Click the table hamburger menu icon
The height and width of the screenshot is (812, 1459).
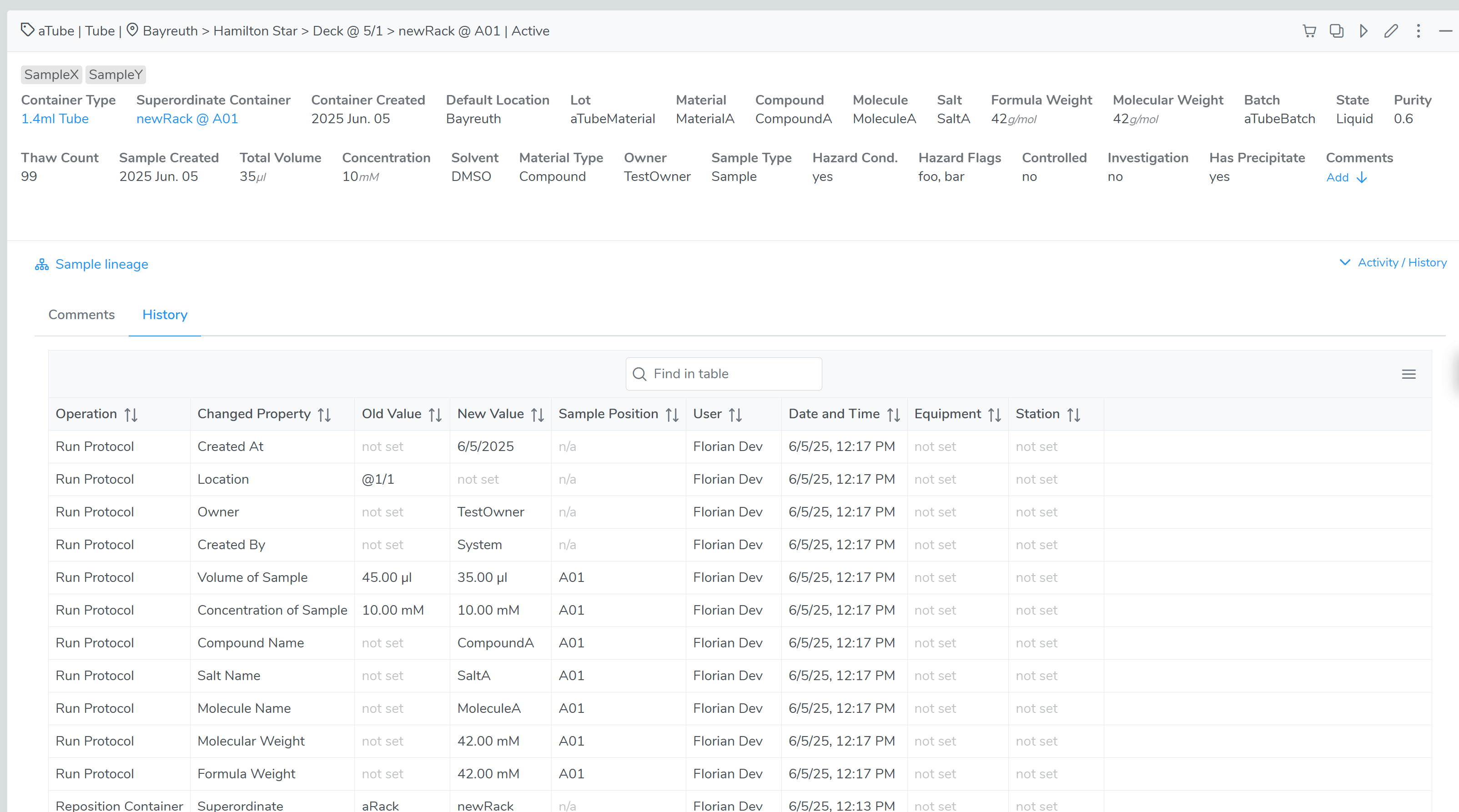[x=1409, y=374]
